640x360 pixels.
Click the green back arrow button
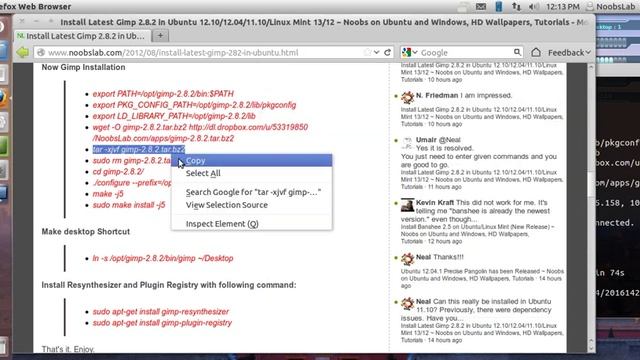(x=22, y=52)
